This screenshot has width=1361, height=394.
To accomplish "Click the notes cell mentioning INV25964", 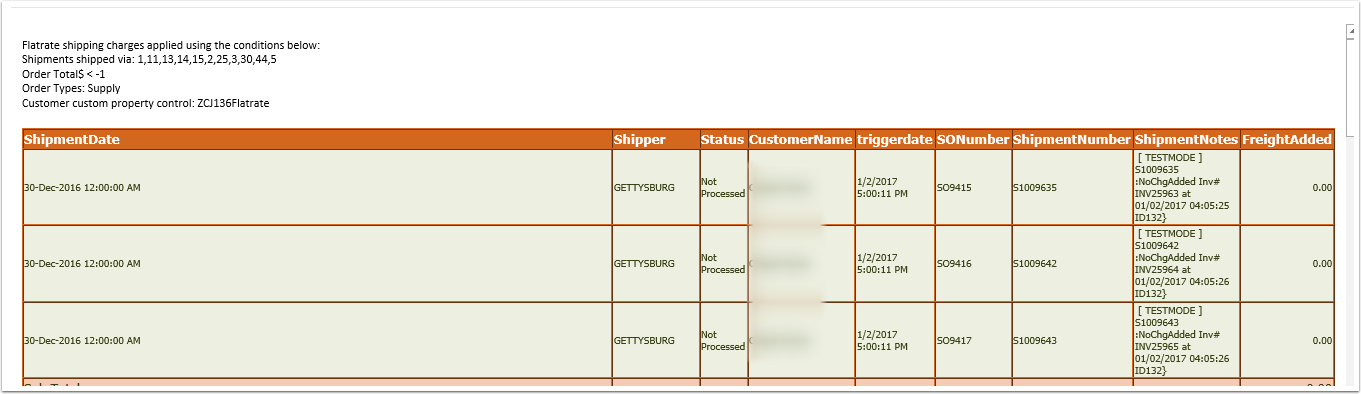I will 1186,264.
